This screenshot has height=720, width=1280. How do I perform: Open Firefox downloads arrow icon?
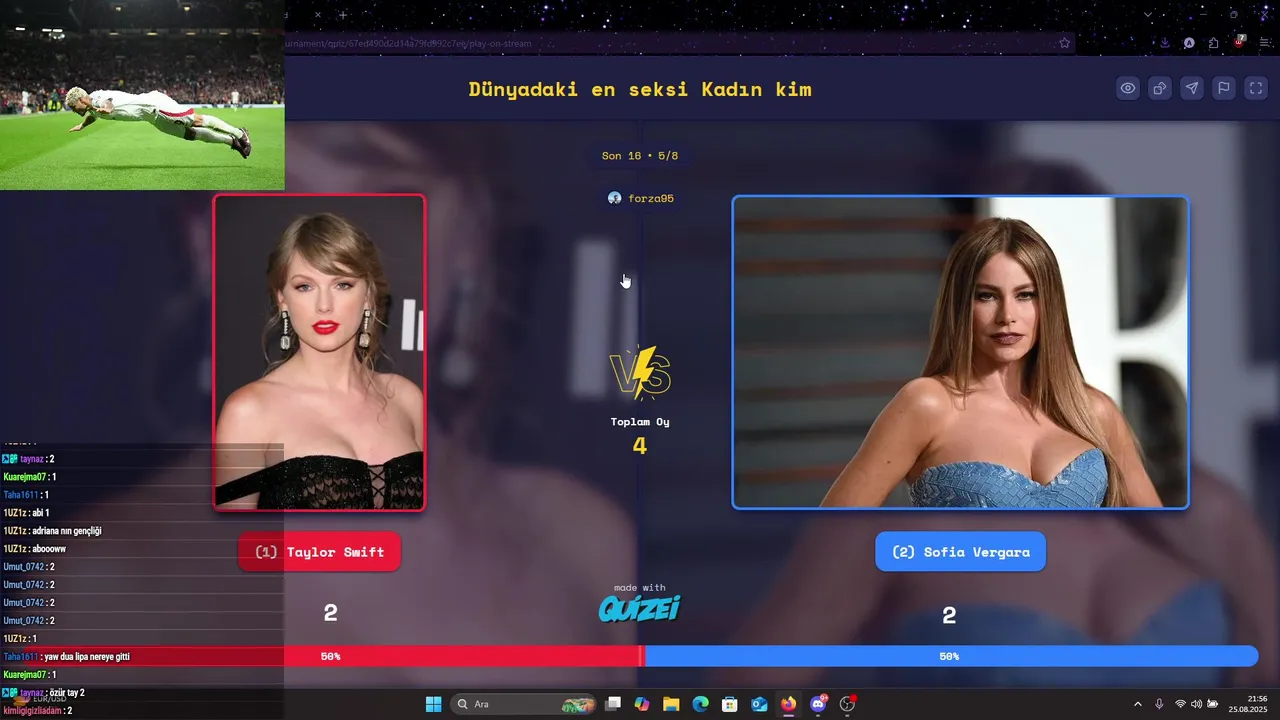click(x=1165, y=43)
